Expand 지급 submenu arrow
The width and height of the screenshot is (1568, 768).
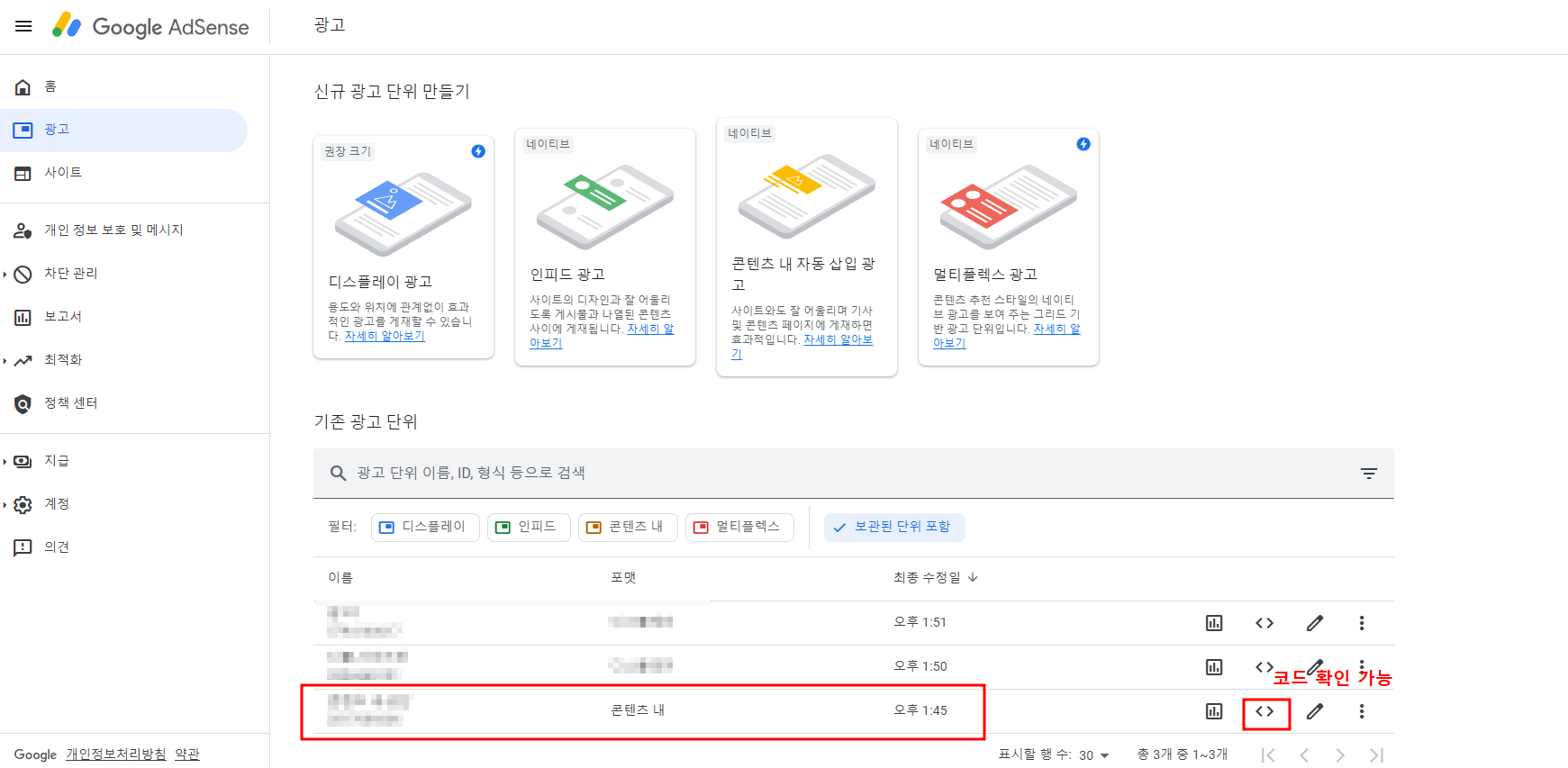point(5,461)
